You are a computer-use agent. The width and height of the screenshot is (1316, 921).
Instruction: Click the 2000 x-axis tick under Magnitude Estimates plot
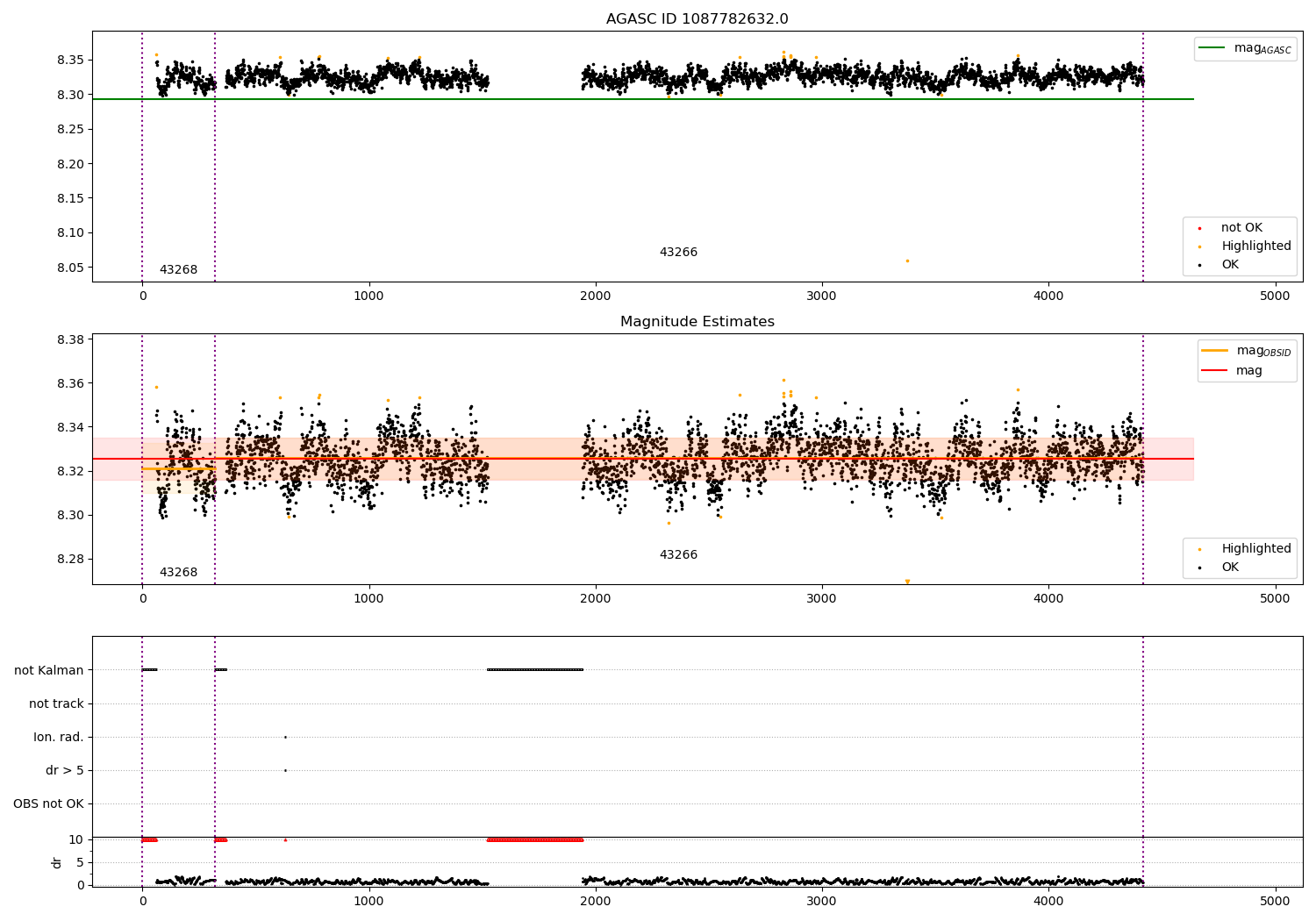pos(596,599)
